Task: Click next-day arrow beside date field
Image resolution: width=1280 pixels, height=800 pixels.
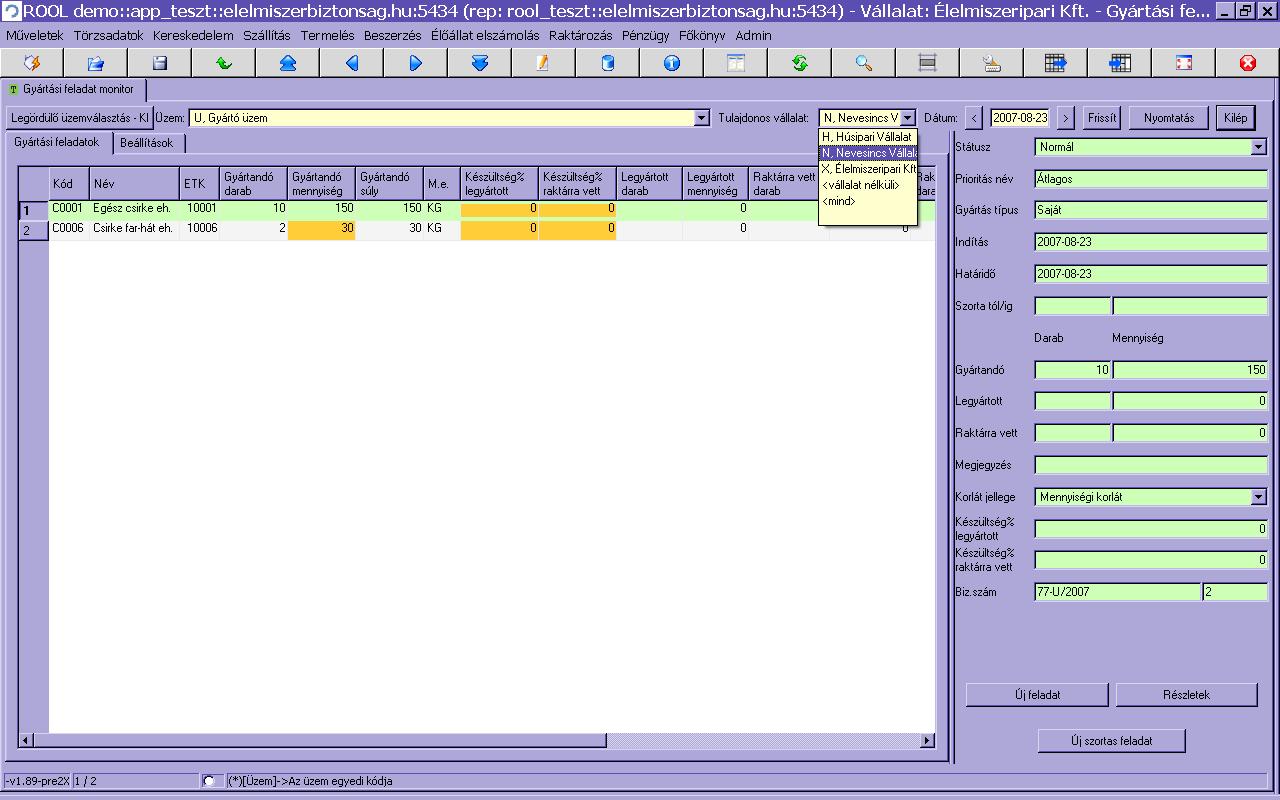Action: click(x=1066, y=118)
